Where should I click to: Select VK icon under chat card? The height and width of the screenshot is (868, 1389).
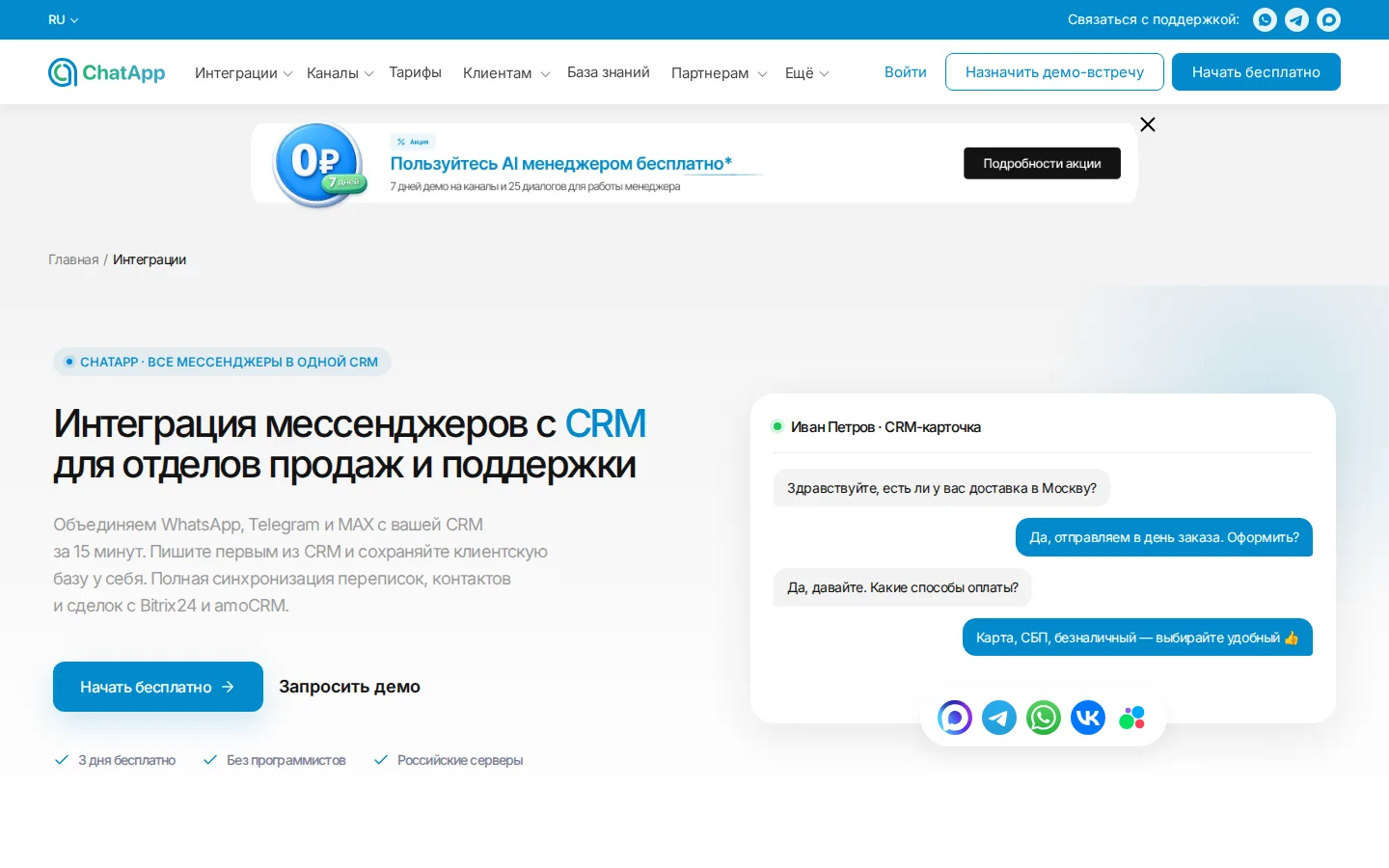coord(1088,718)
